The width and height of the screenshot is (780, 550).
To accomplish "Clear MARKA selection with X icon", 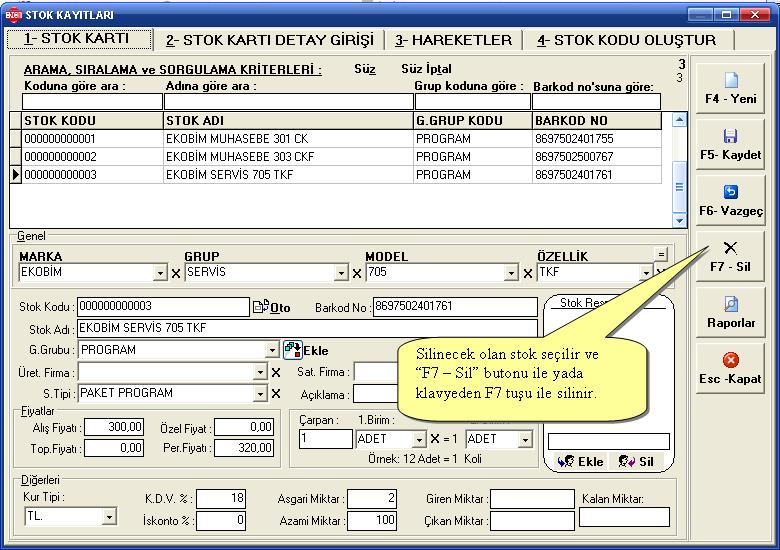I will coord(176,274).
